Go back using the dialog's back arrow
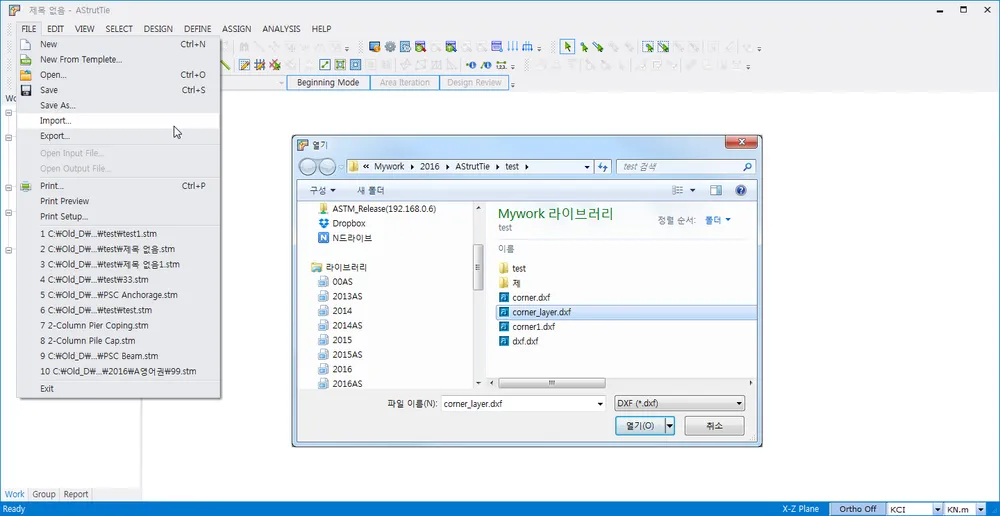 click(308, 166)
